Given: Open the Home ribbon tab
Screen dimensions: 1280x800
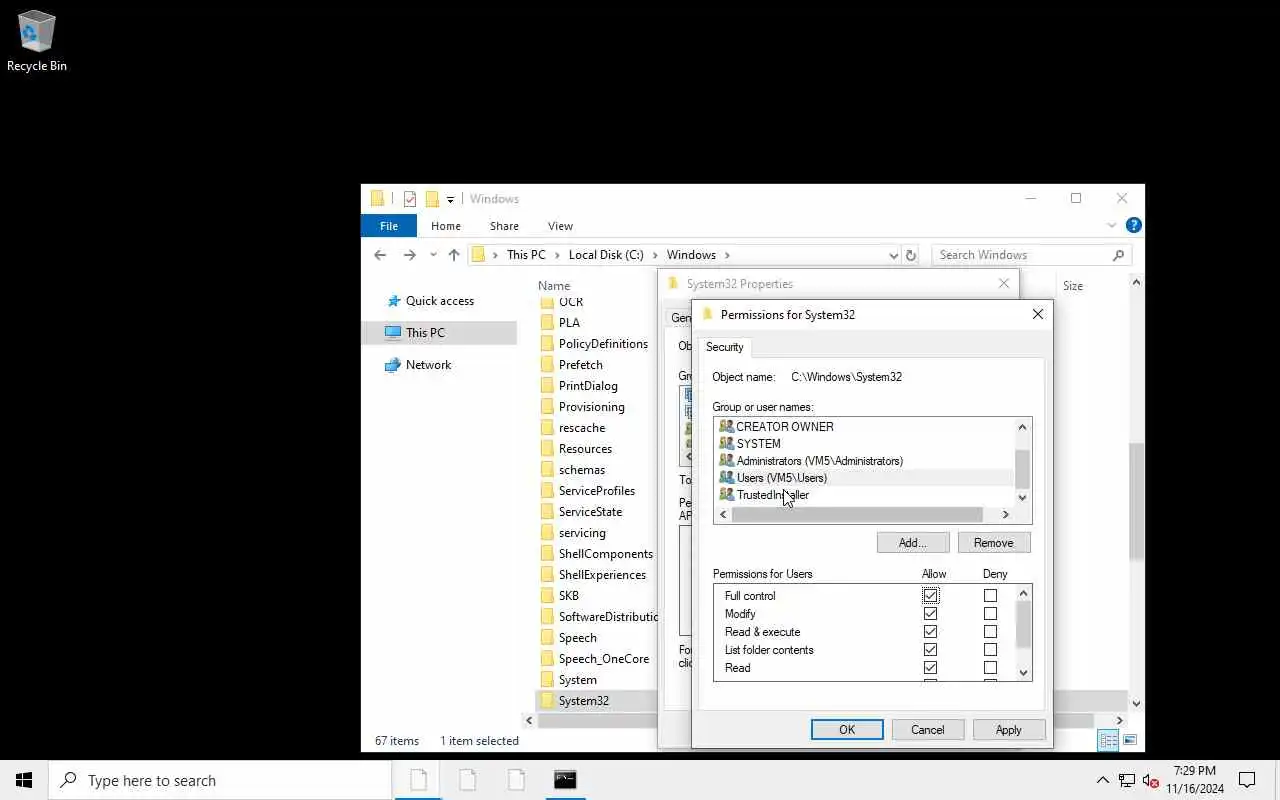Looking at the screenshot, I should 446,226.
